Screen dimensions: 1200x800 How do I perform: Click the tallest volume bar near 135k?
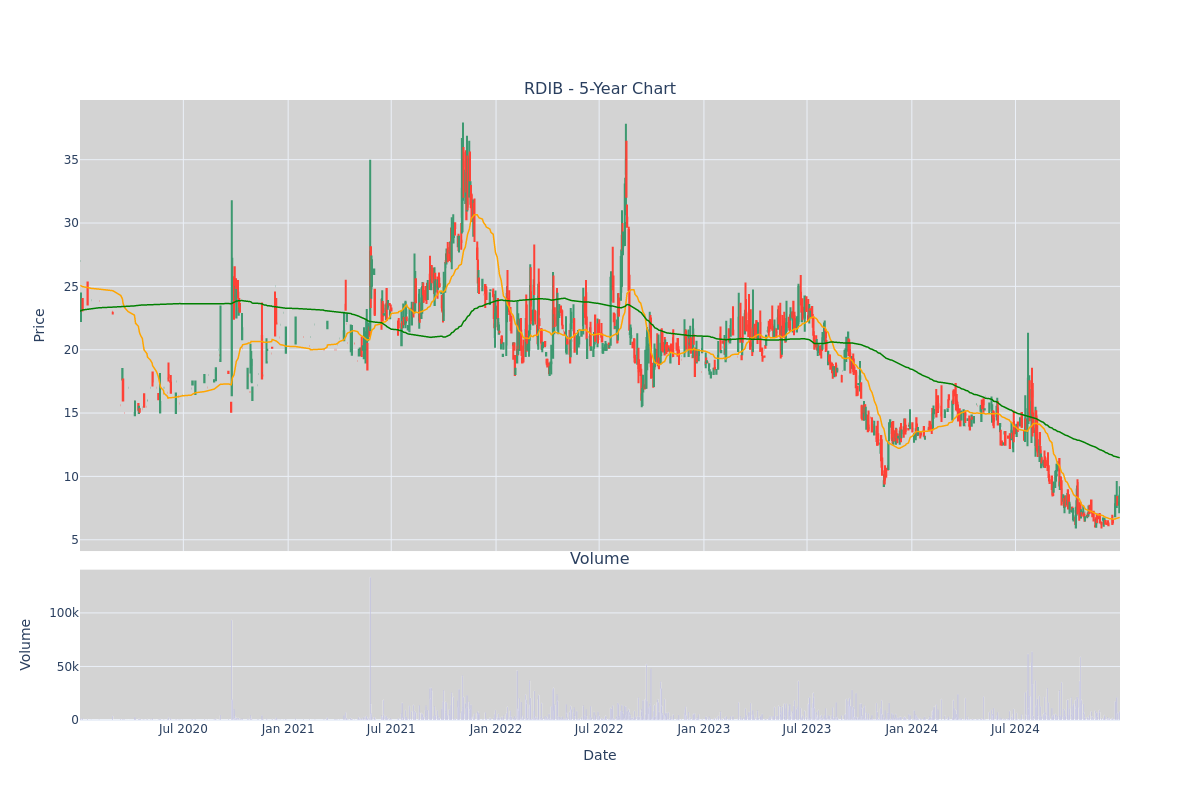pos(370,648)
